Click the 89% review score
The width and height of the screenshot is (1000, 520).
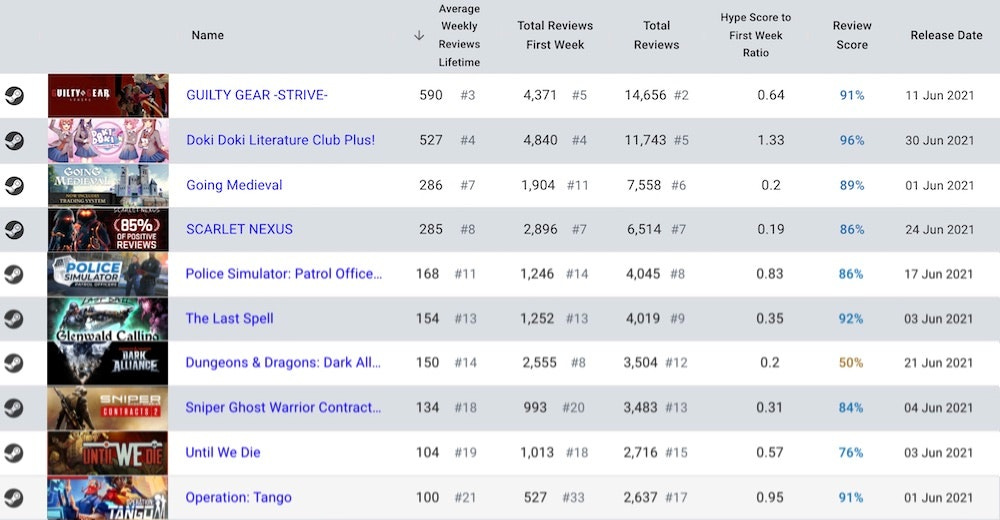tap(852, 185)
